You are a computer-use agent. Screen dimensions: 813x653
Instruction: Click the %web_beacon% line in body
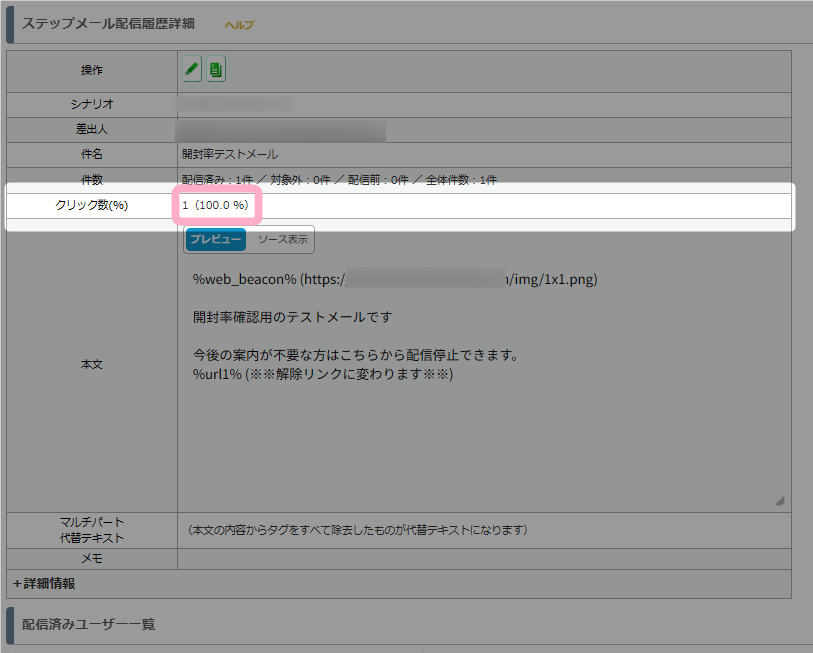(x=395, y=280)
